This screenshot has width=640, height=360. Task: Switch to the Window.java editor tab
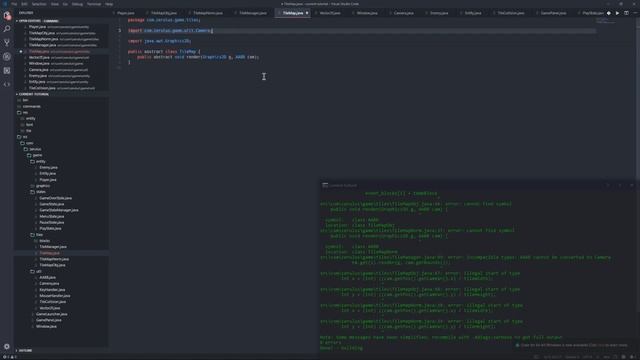[x=367, y=13]
